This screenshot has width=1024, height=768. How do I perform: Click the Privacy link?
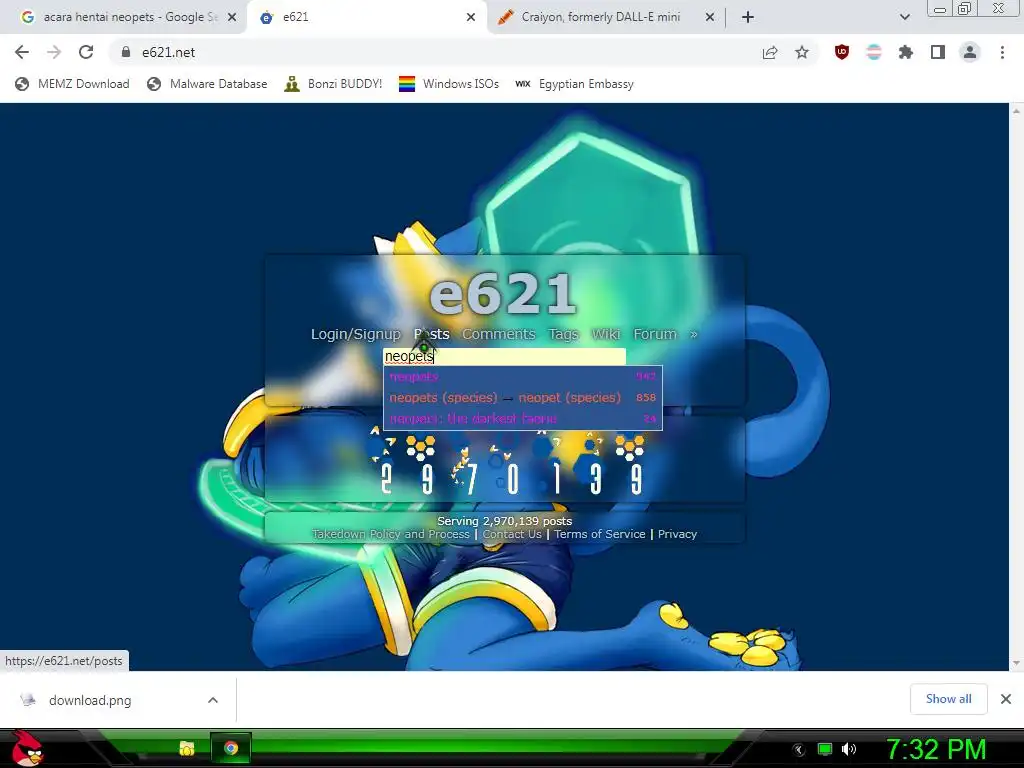coord(677,534)
